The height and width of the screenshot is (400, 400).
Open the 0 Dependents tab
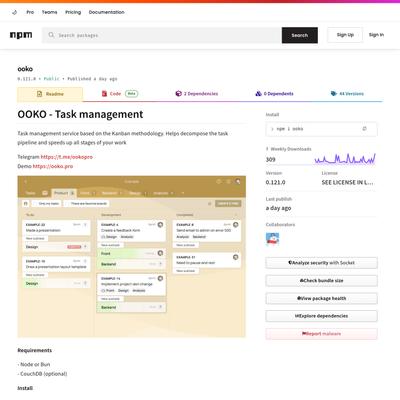click(274, 94)
